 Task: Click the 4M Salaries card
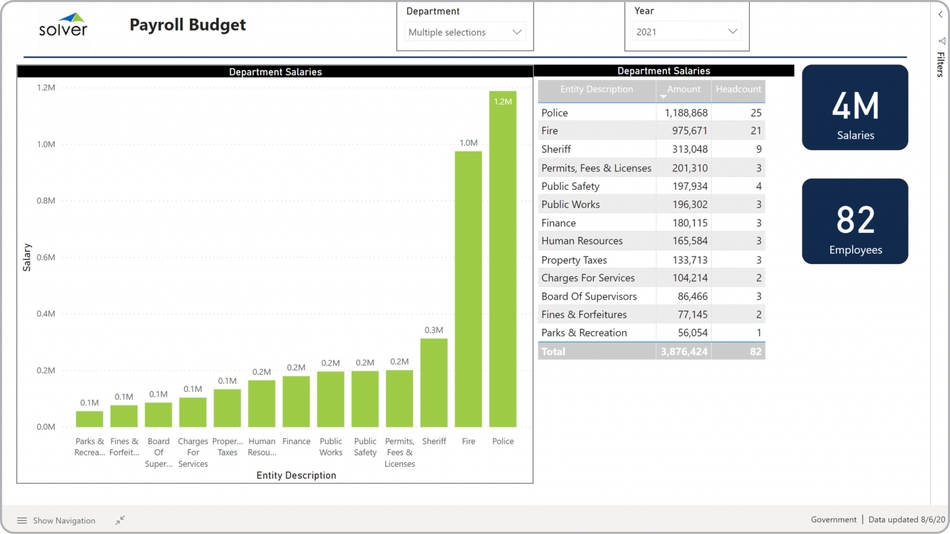[x=855, y=108]
